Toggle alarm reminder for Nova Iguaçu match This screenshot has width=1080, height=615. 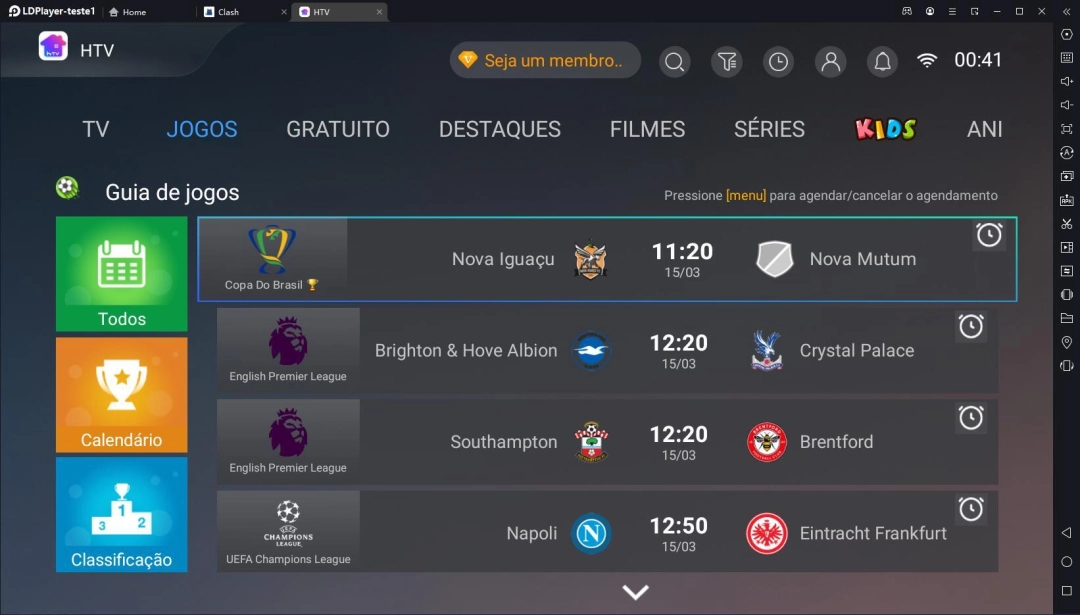tap(989, 235)
